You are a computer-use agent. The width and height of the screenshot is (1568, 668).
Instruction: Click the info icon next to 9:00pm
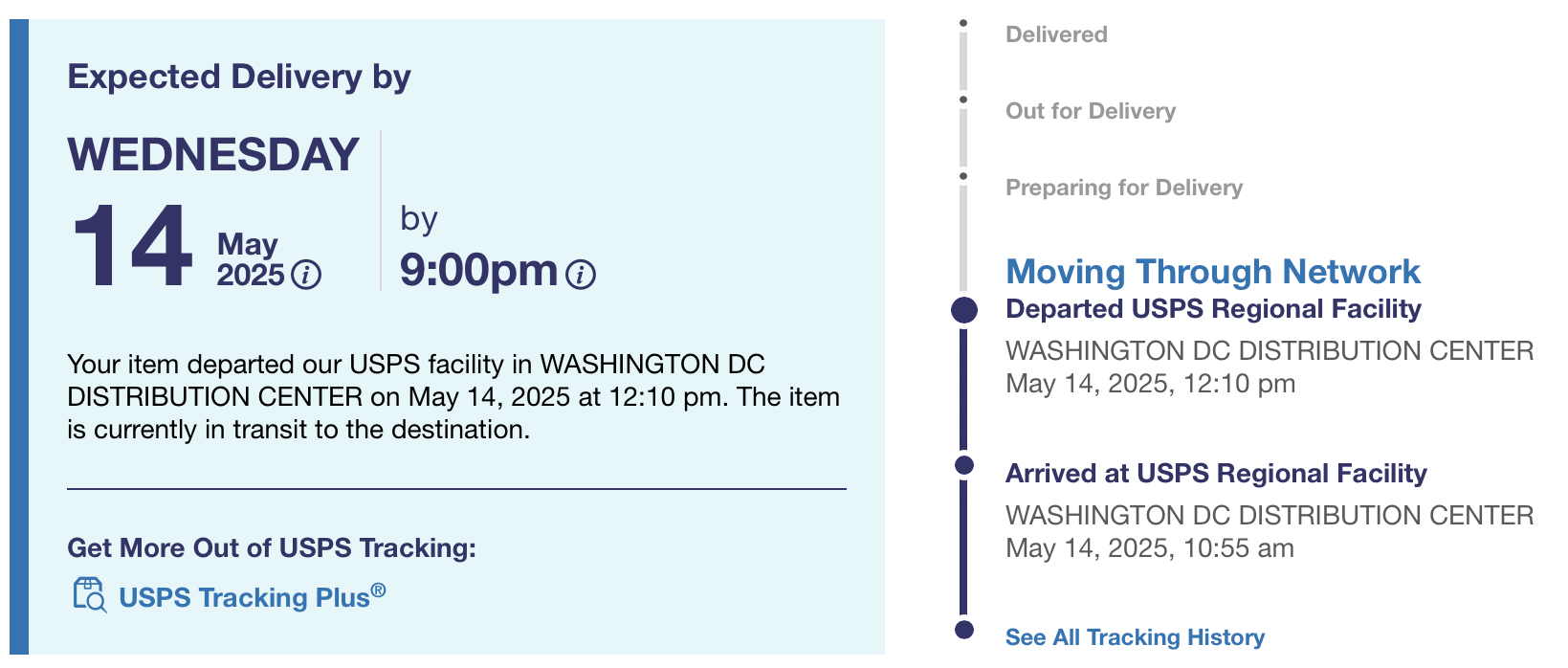[581, 276]
